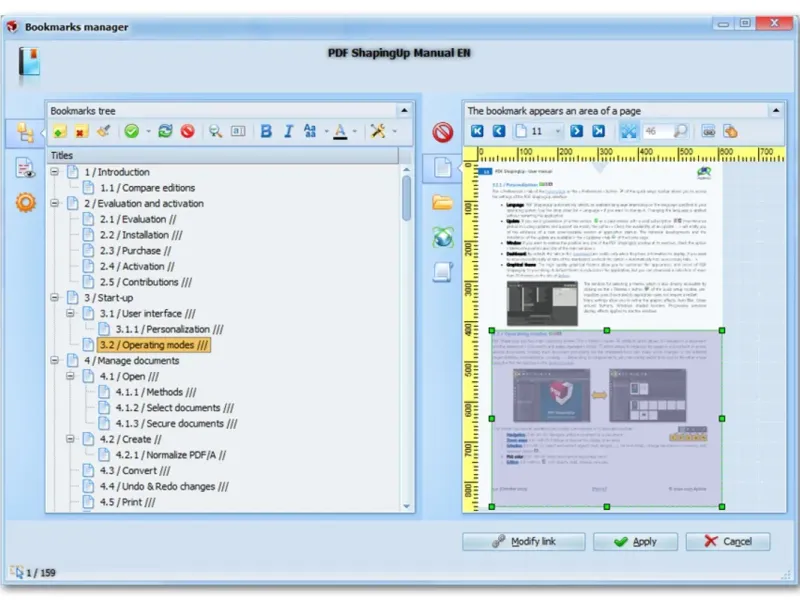Image resolution: width=800 pixels, height=600 pixels.
Task: Collapse the Bookmarks tree panel header
Action: point(404,111)
